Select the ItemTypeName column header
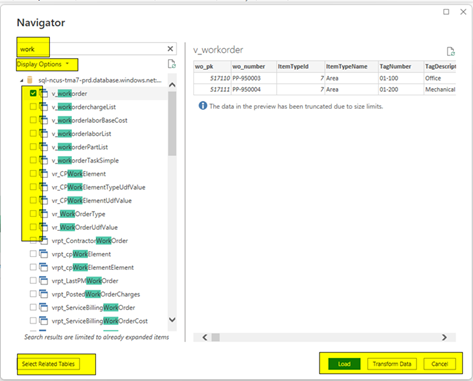 [351, 66]
